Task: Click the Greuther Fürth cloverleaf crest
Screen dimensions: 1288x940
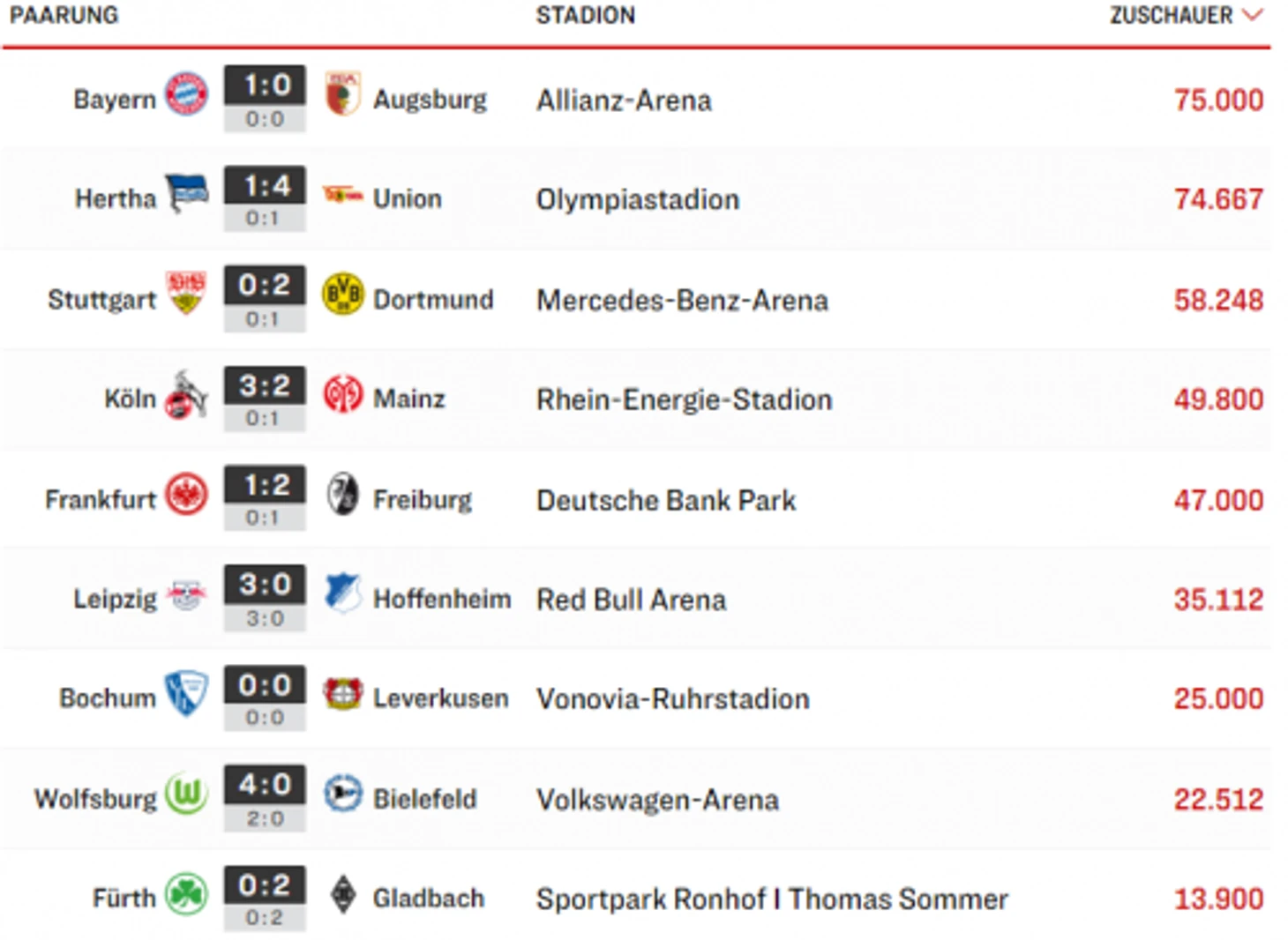Action: (186, 894)
